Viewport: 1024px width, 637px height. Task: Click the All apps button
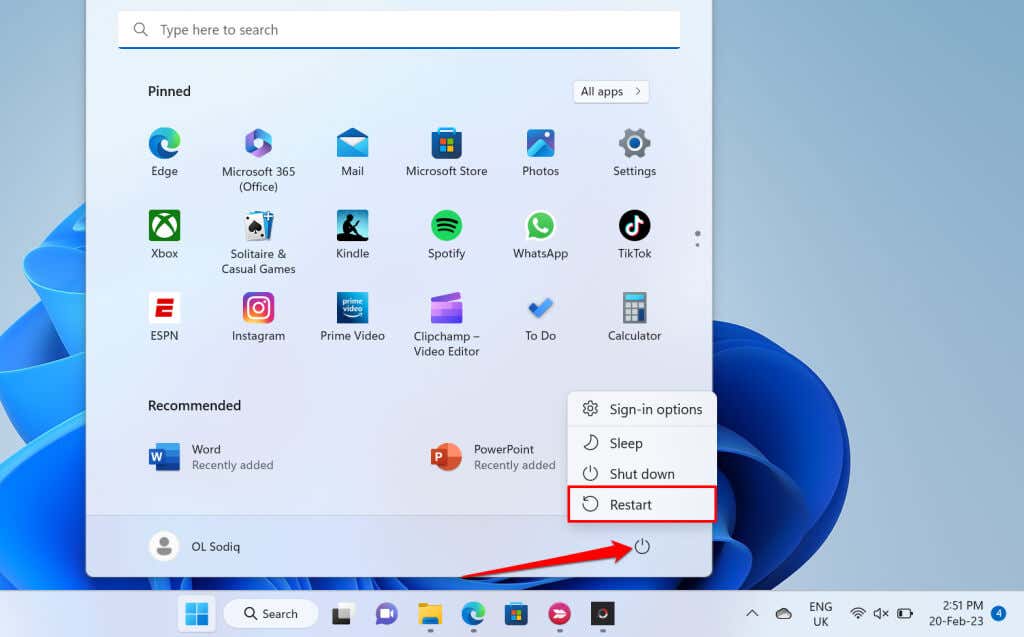pyautogui.click(x=611, y=91)
